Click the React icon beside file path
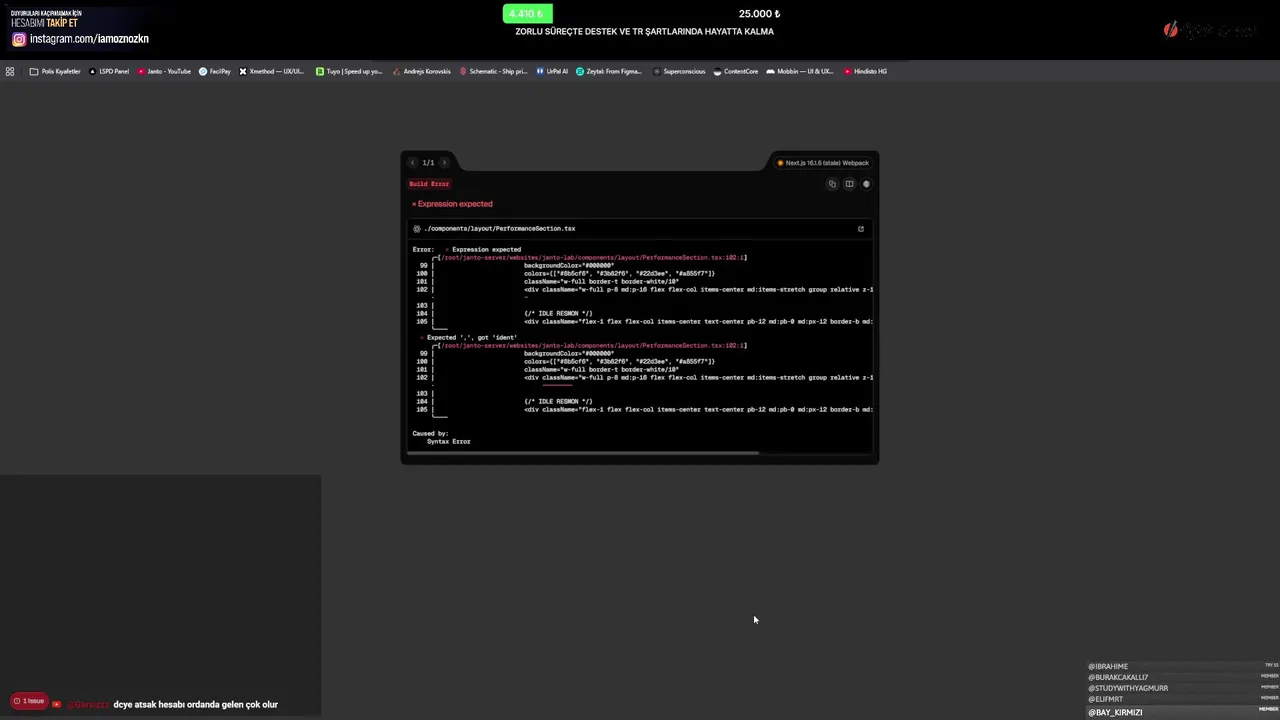 pos(417,229)
